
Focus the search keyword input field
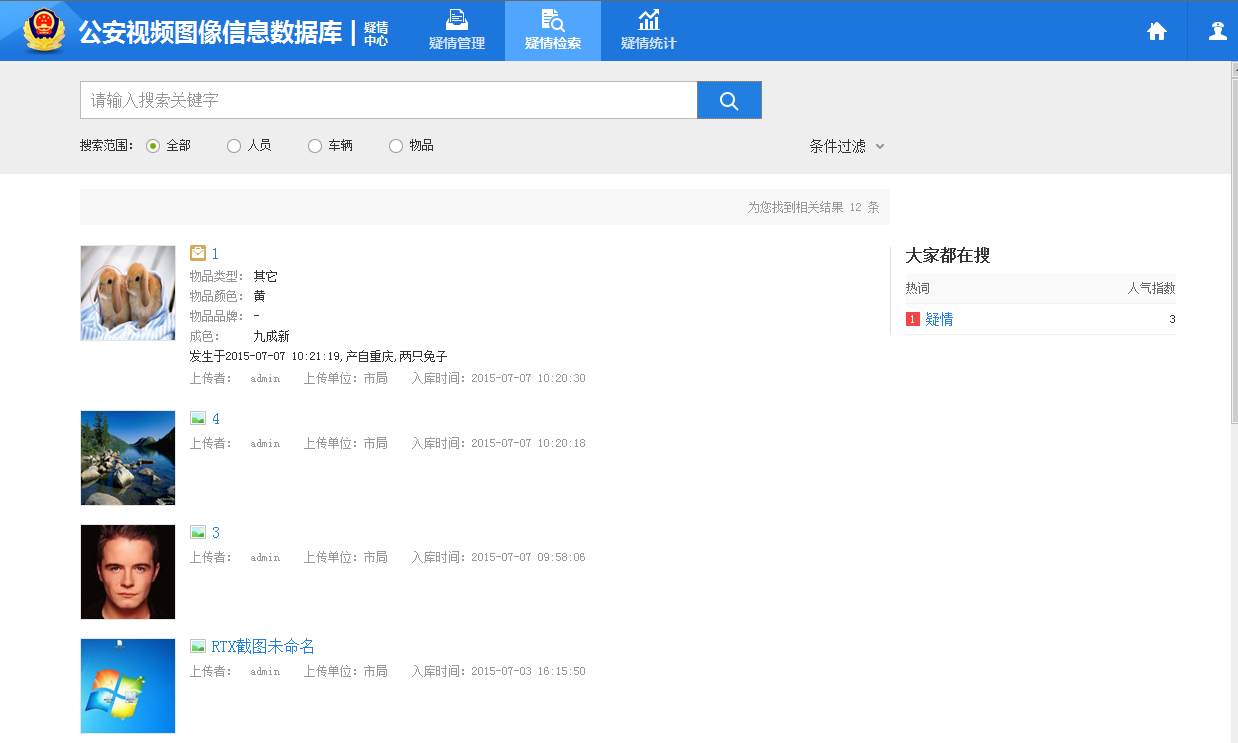[x=388, y=100]
